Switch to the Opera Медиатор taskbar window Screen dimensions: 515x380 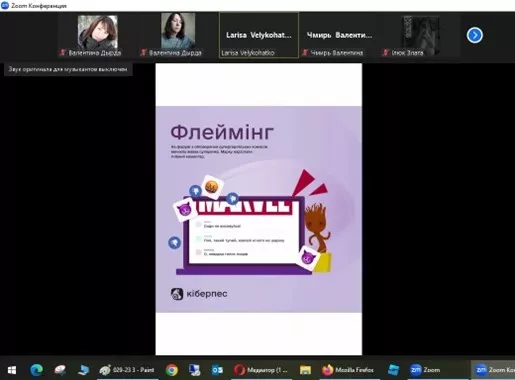tap(261, 370)
